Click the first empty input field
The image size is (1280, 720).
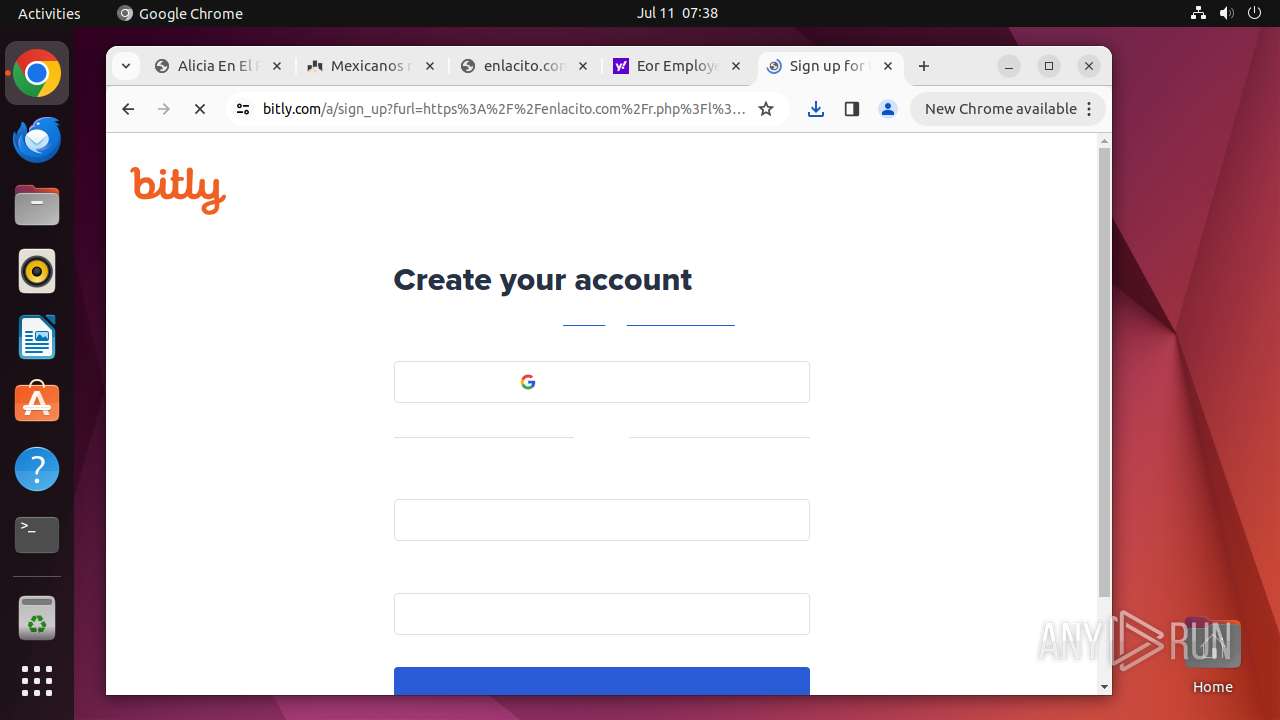coord(602,520)
